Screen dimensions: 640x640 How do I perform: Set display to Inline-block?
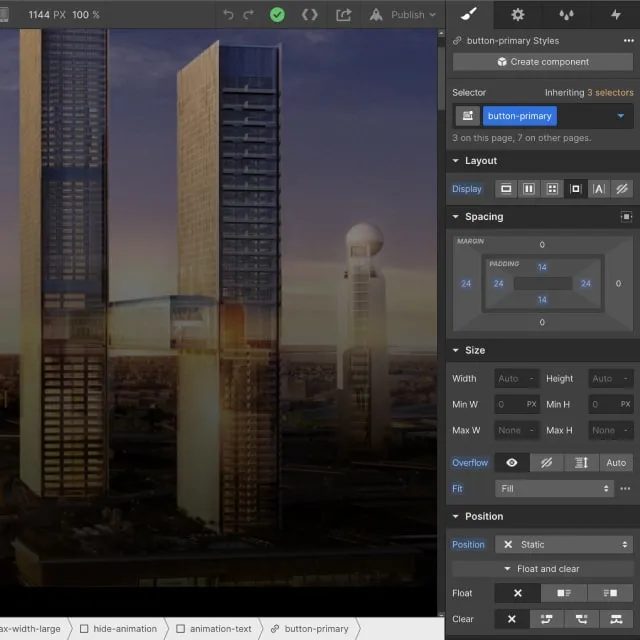point(575,189)
